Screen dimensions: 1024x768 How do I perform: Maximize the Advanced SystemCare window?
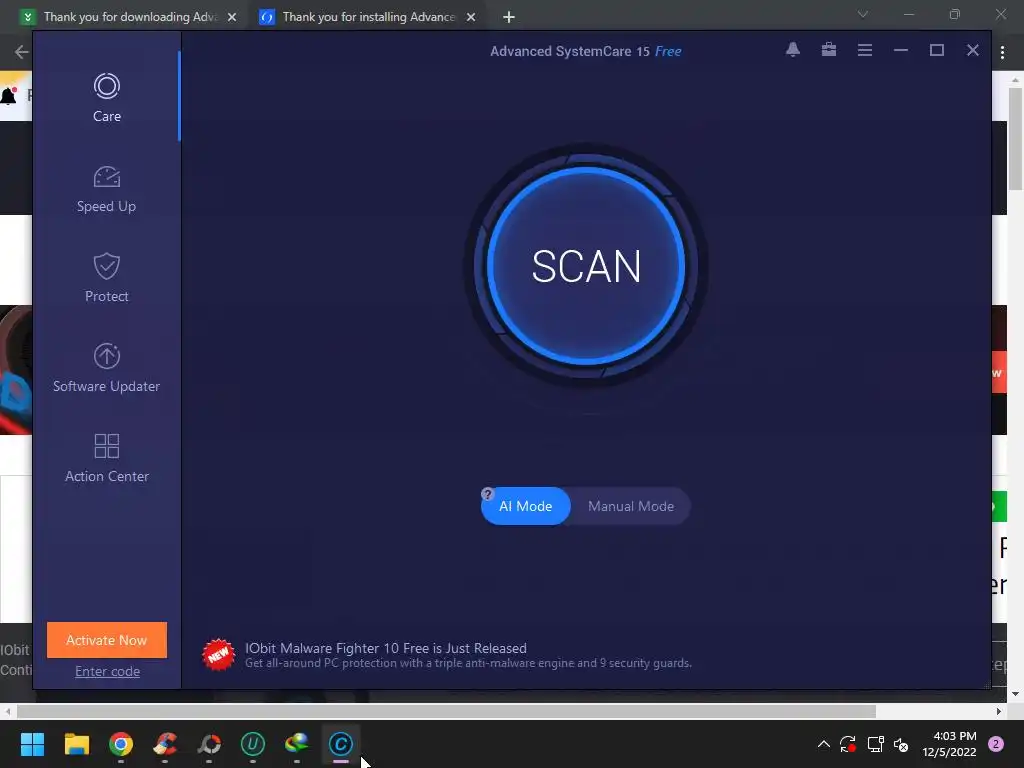tap(936, 50)
